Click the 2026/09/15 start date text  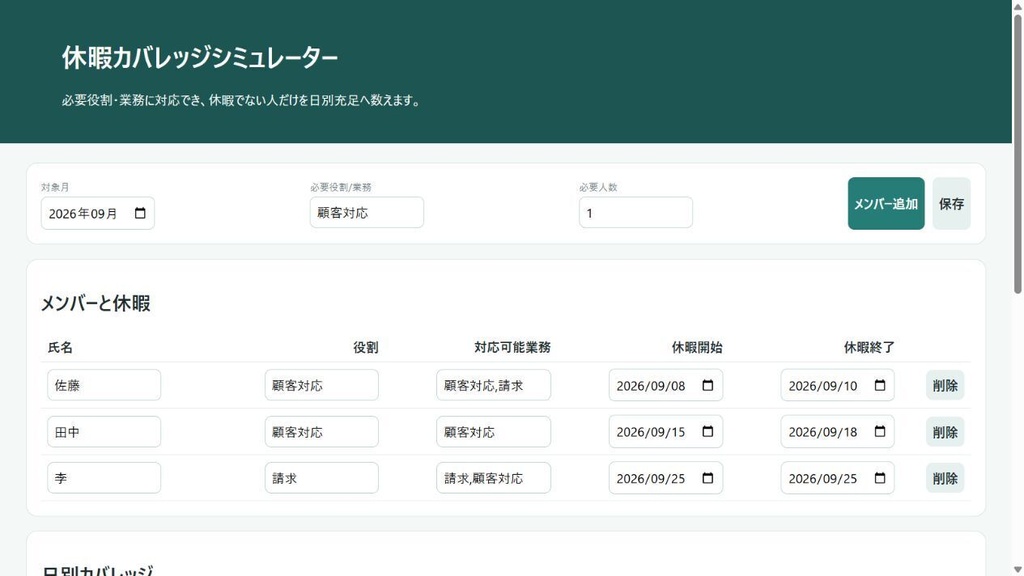(x=650, y=432)
